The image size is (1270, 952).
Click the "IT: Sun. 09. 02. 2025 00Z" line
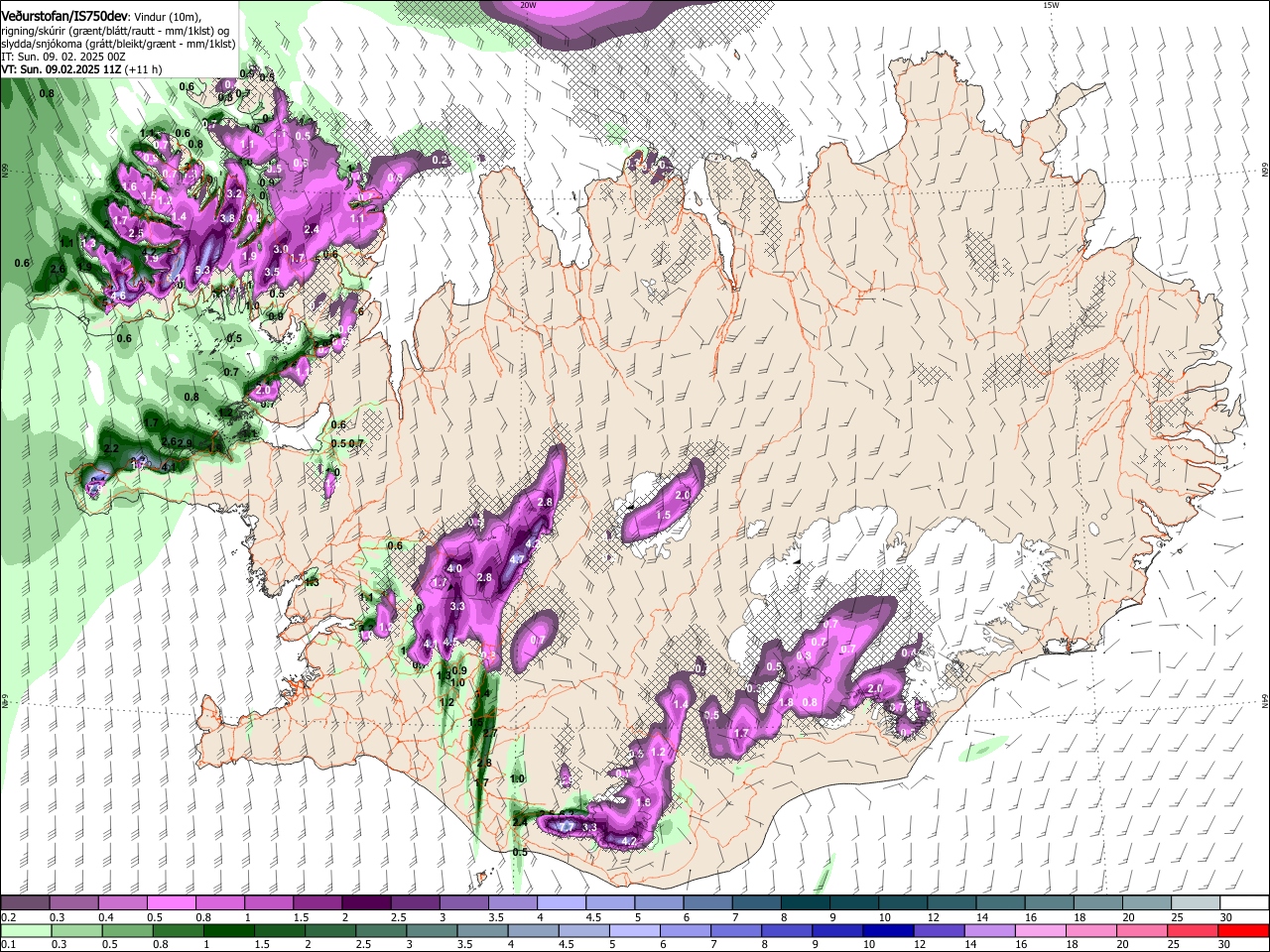63,57
